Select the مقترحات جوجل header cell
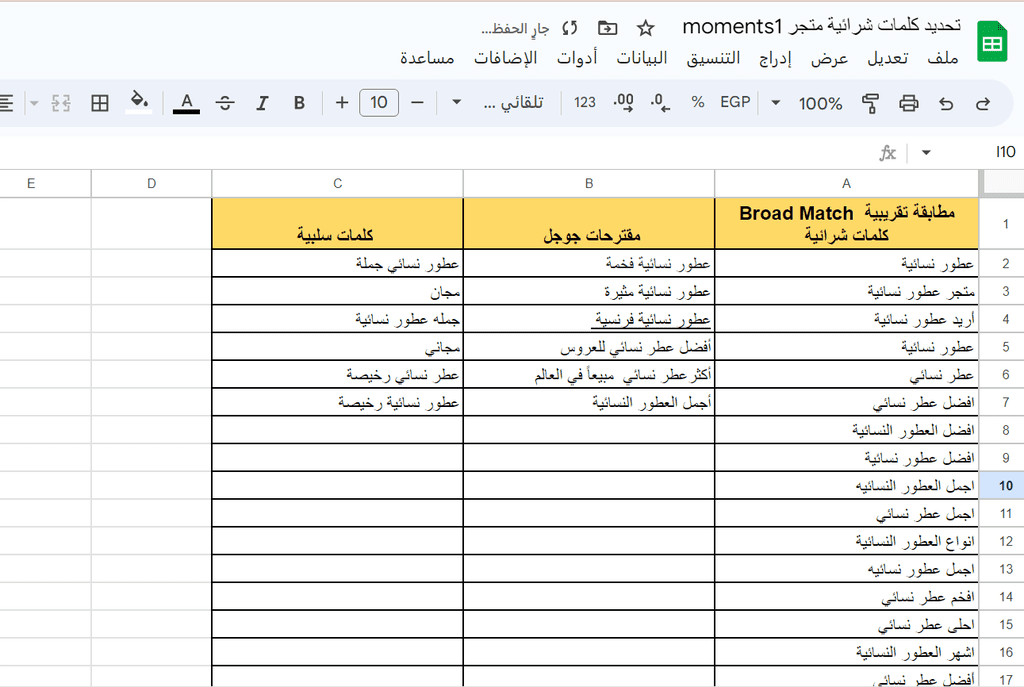 coord(589,223)
